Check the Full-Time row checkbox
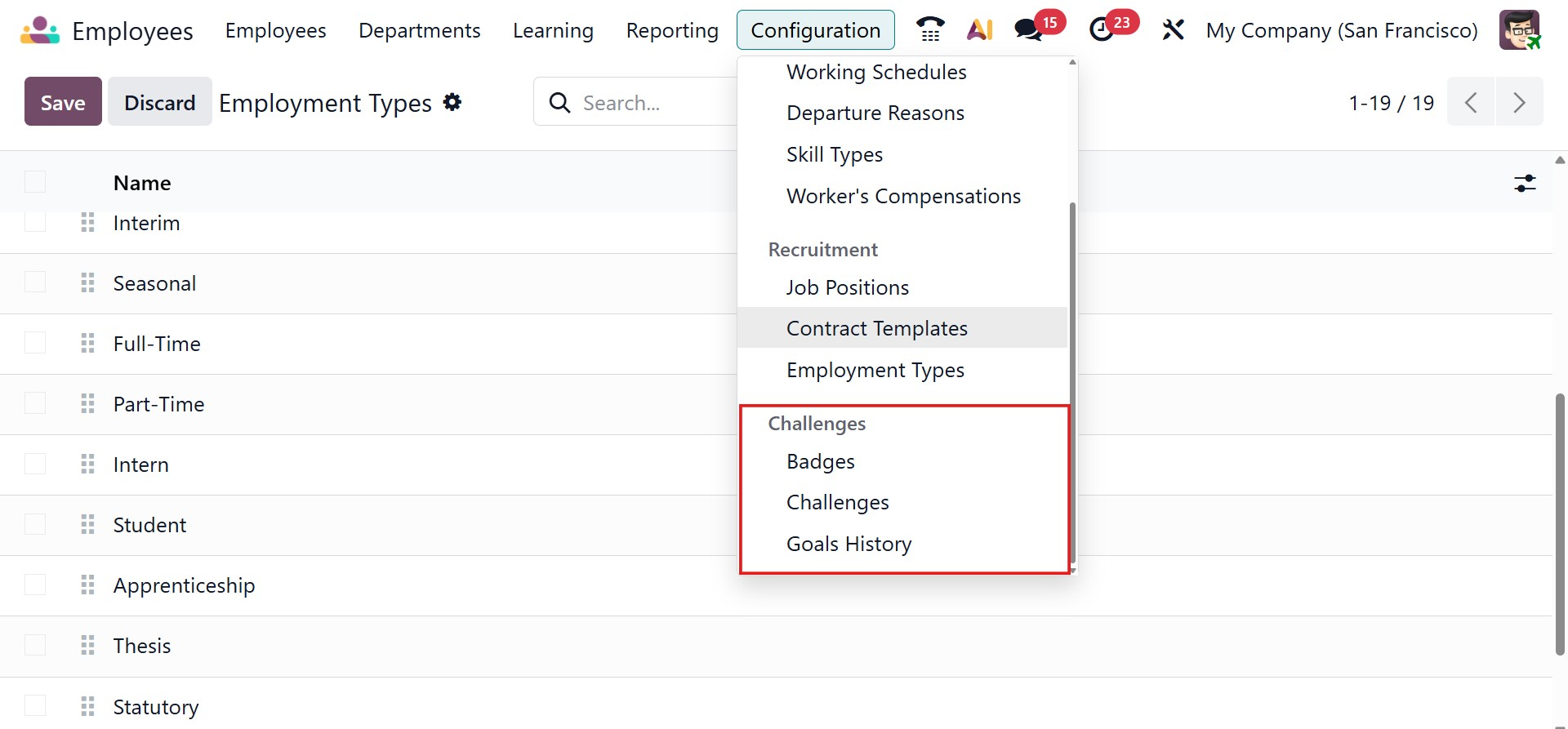Image resolution: width=1568 pixels, height=729 pixels. tap(35, 343)
